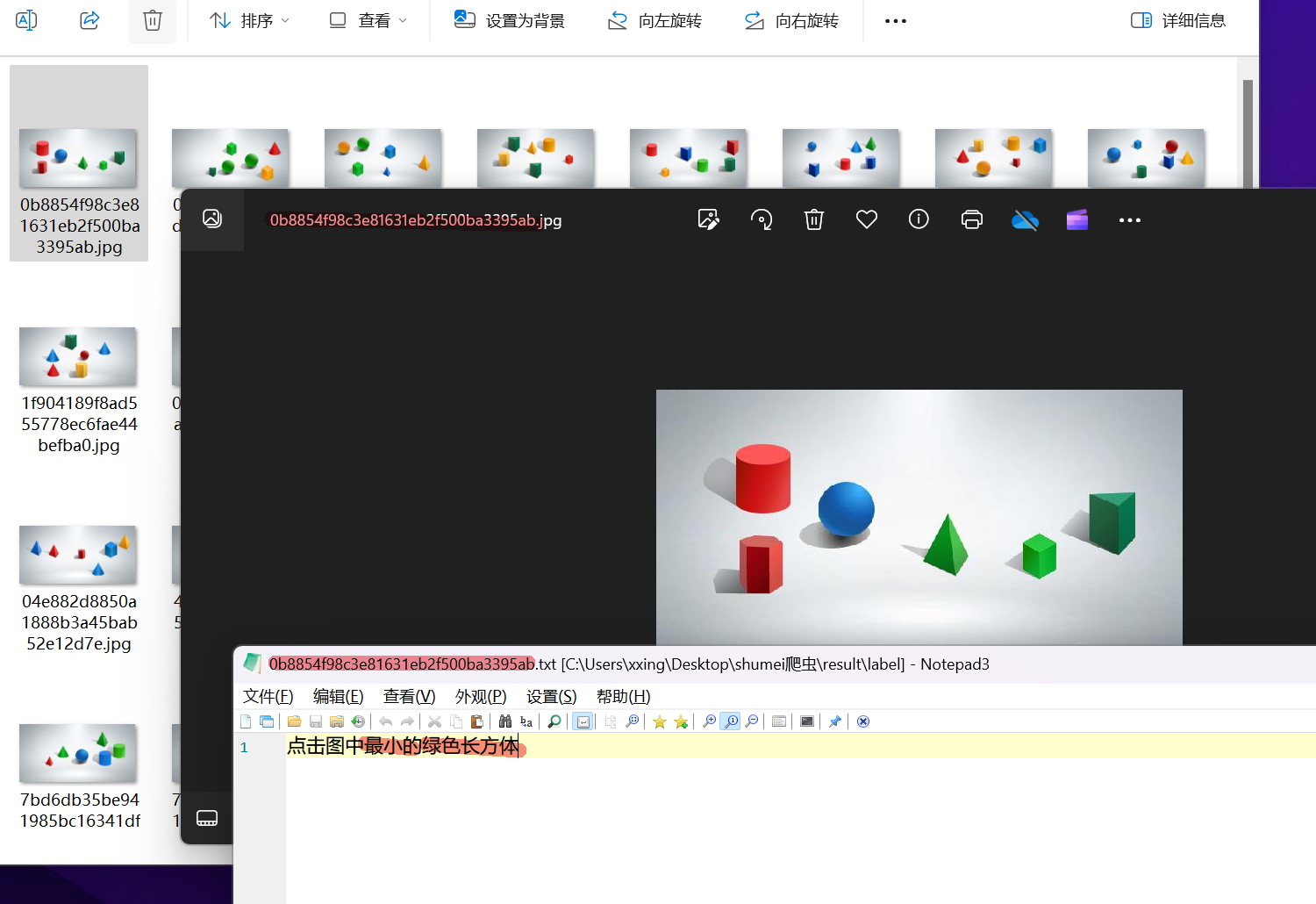The height and width of the screenshot is (904, 1316).
Task: Click the picture icon left of the Photos filename
Action: tap(212, 219)
